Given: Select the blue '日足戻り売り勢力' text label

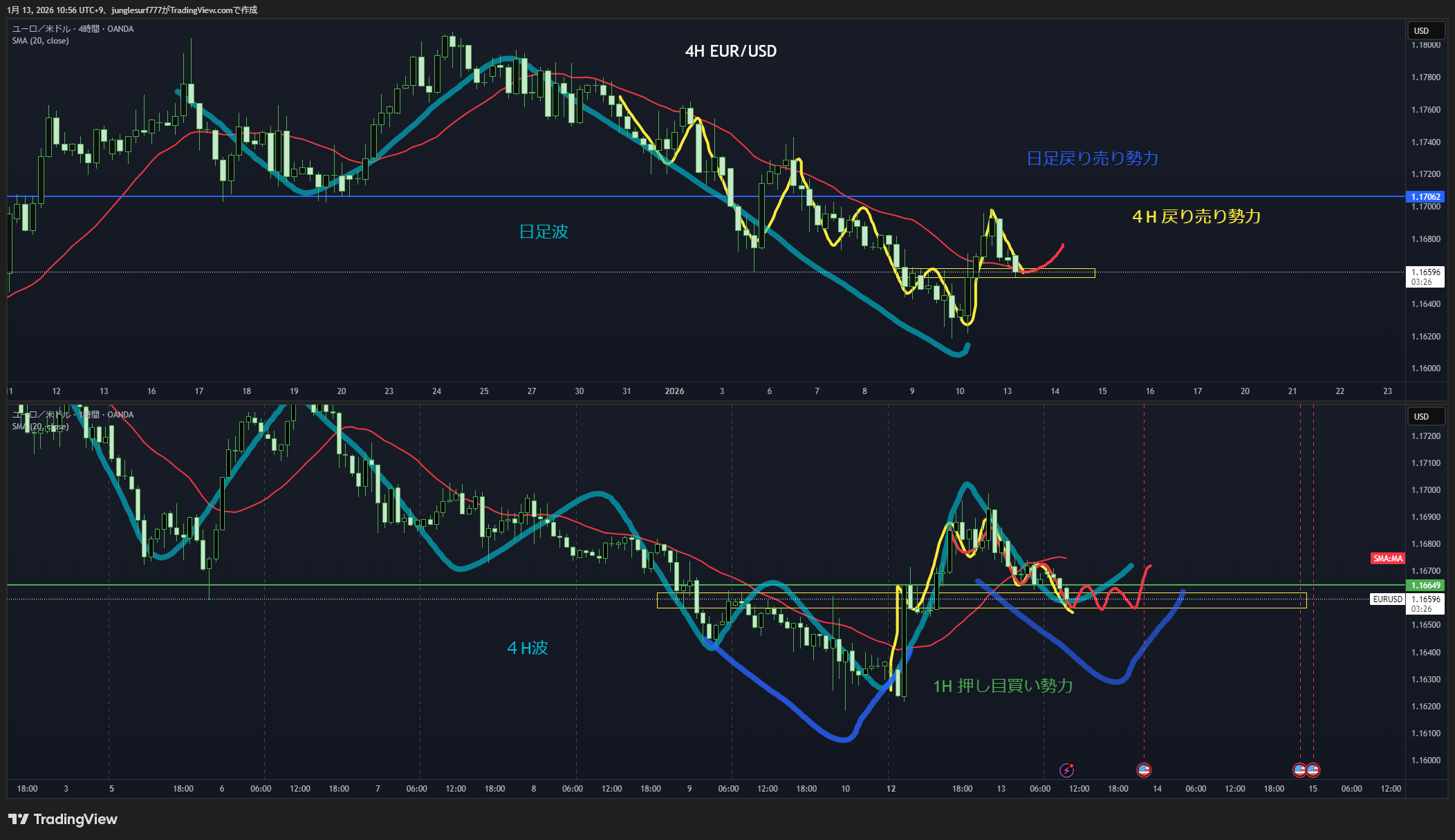Looking at the screenshot, I should click(x=1092, y=158).
